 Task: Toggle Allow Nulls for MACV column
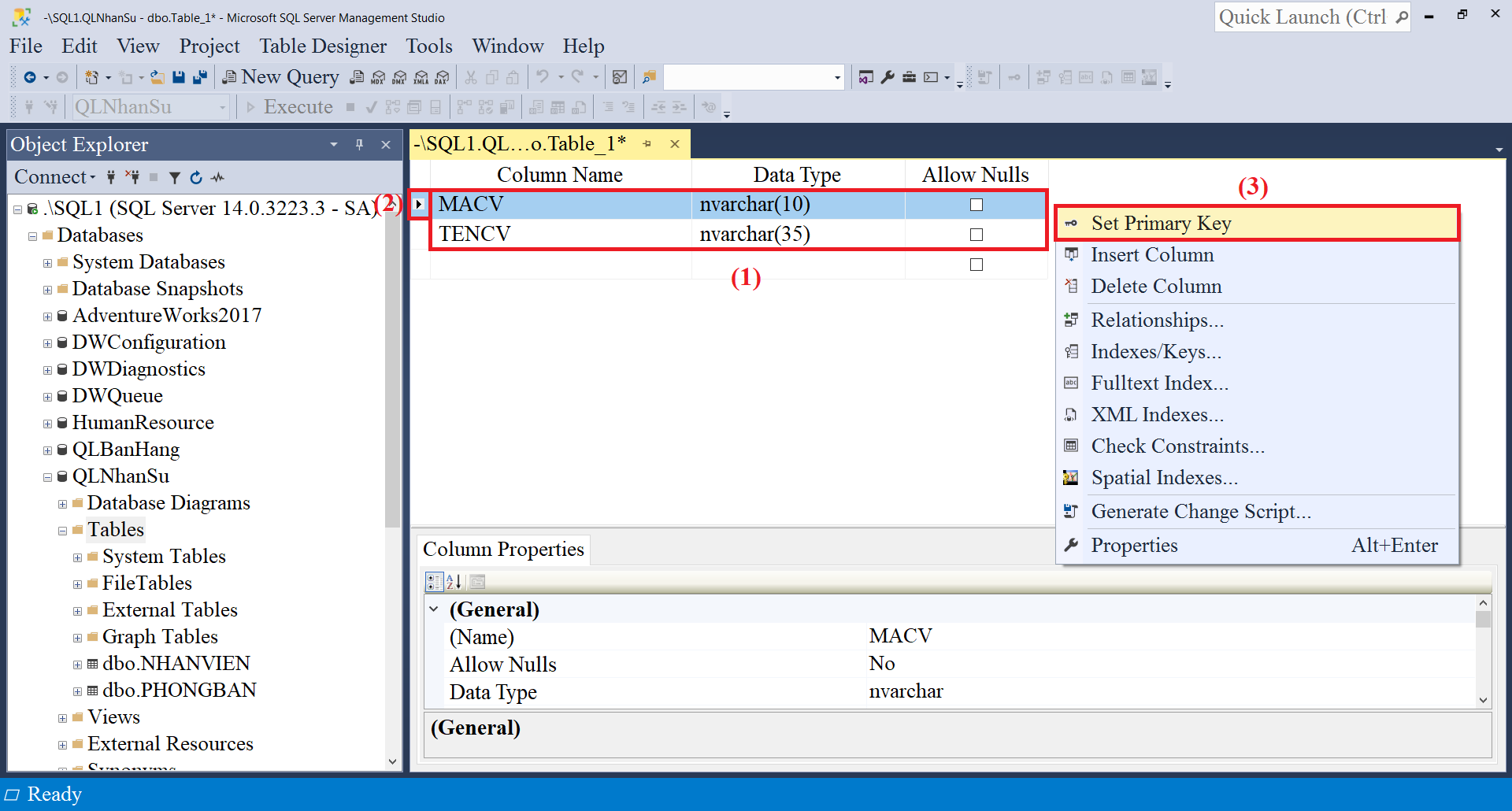(x=976, y=205)
